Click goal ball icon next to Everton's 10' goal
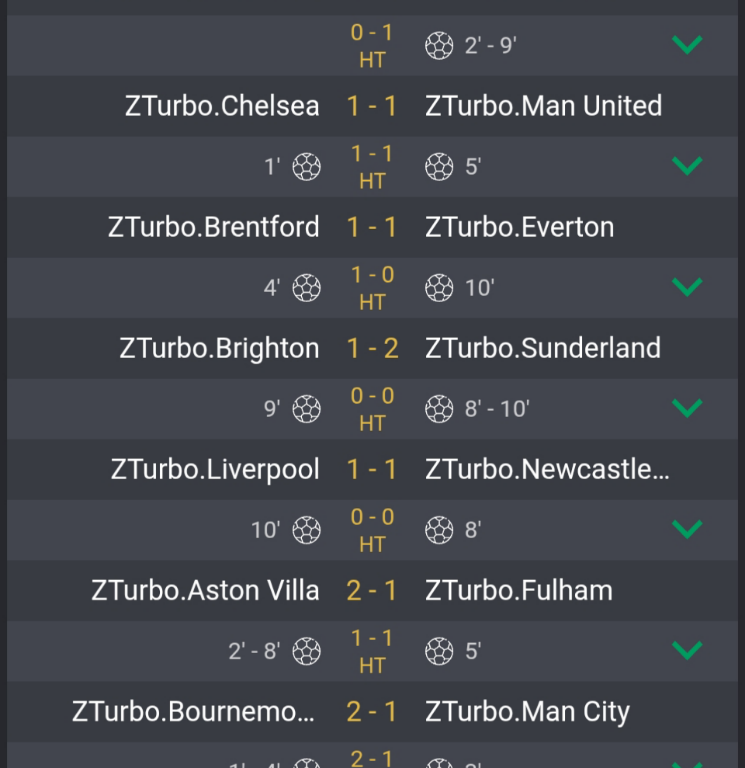 pyautogui.click(x=439, y=288)
